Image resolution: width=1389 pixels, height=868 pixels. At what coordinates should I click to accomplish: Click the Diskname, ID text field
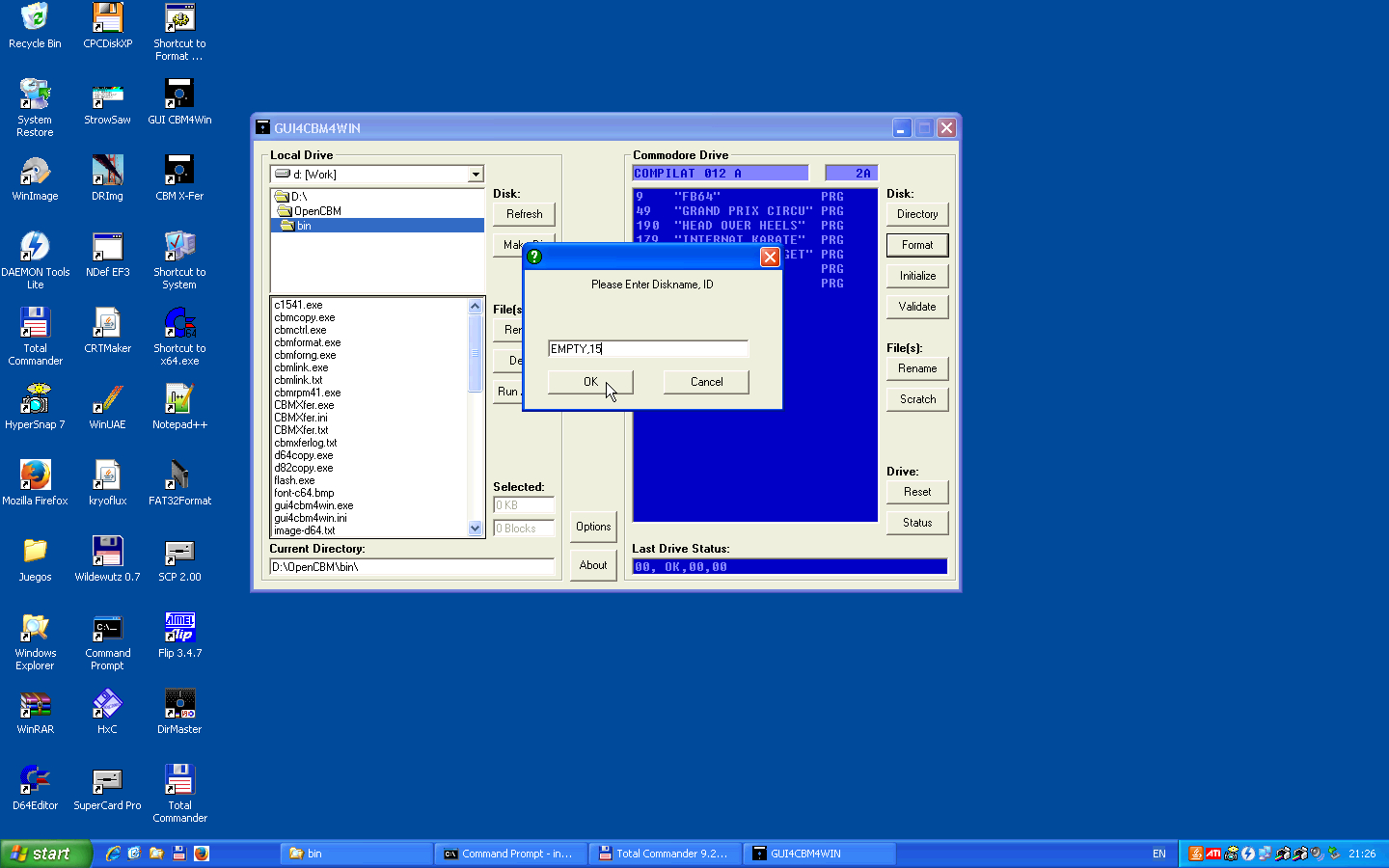click(648, 348)
